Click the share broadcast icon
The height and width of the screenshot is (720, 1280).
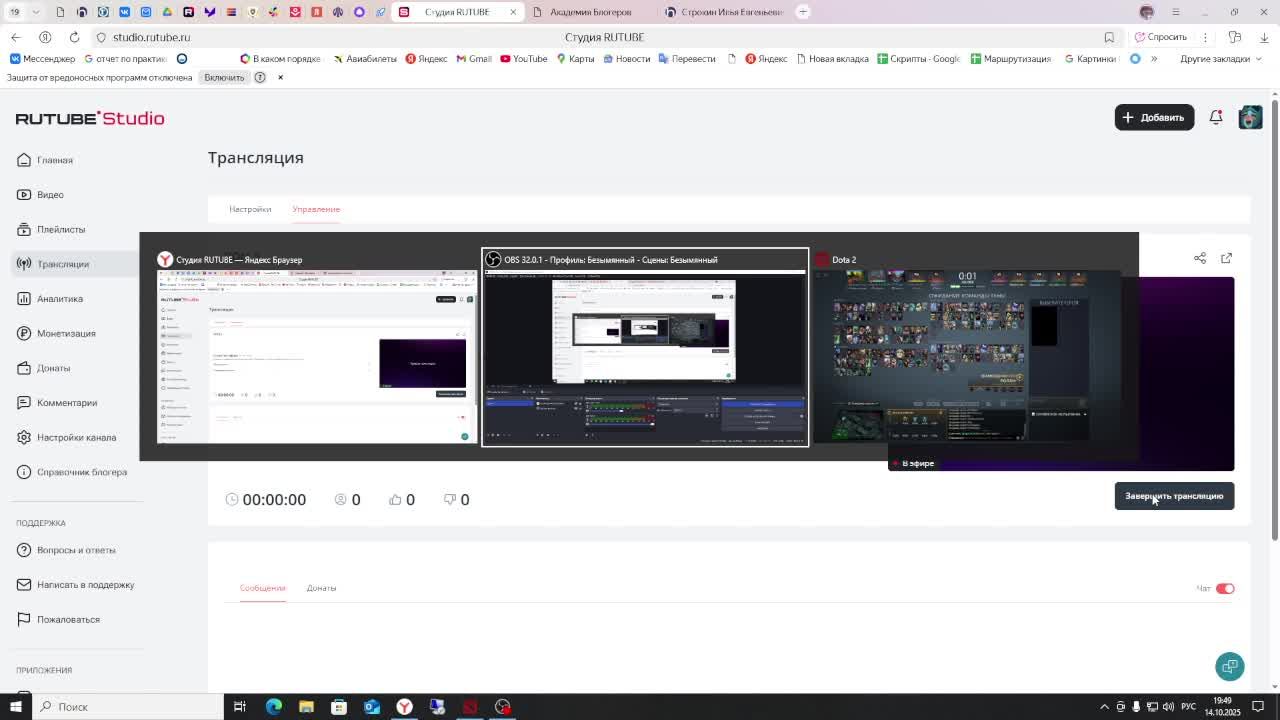pos(1200,258)
